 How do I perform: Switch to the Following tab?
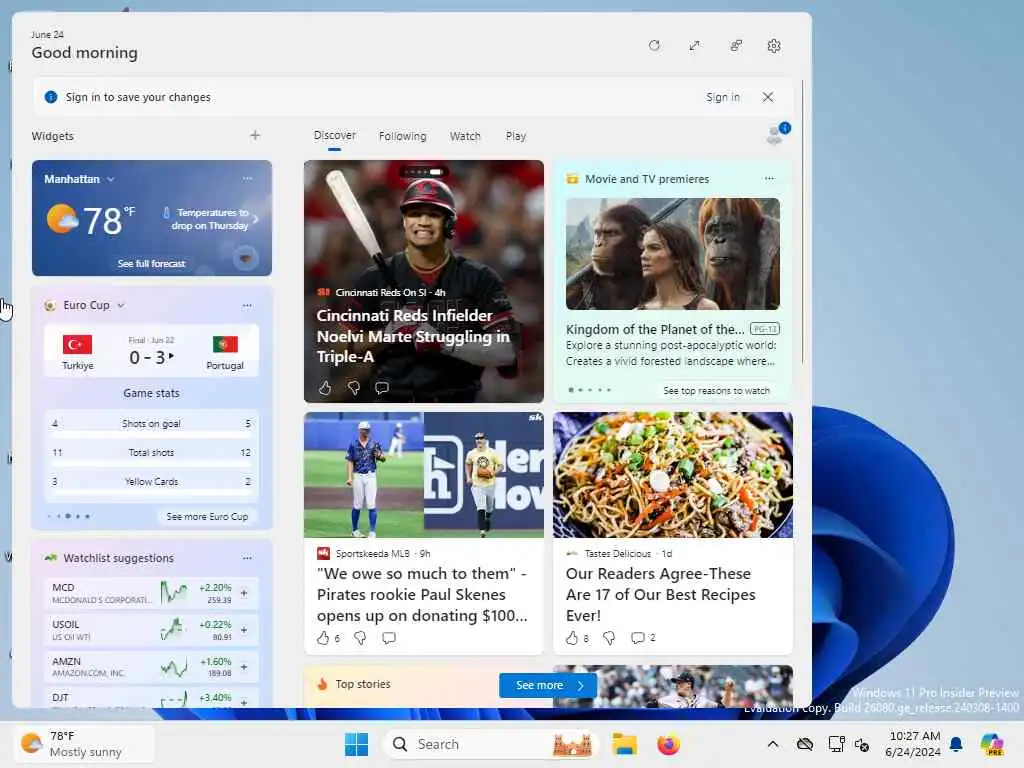tap(402, 136)
